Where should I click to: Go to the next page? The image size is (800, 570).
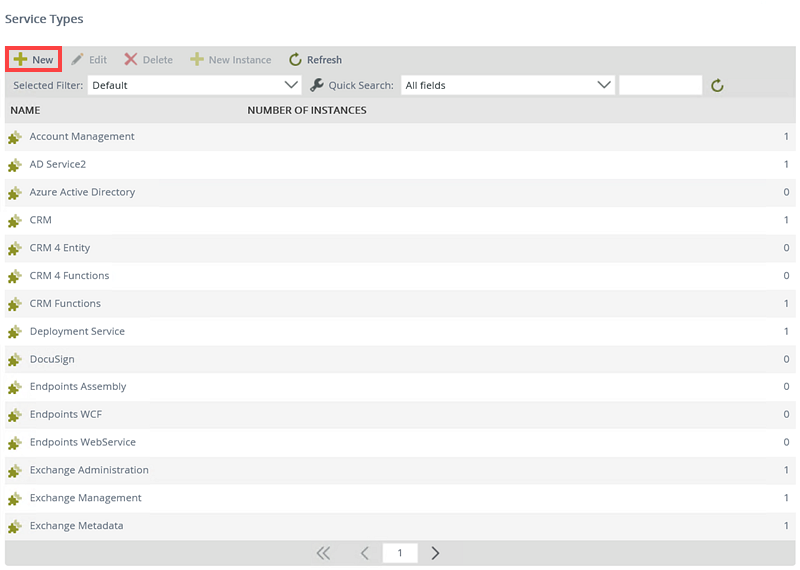[435, 553]
